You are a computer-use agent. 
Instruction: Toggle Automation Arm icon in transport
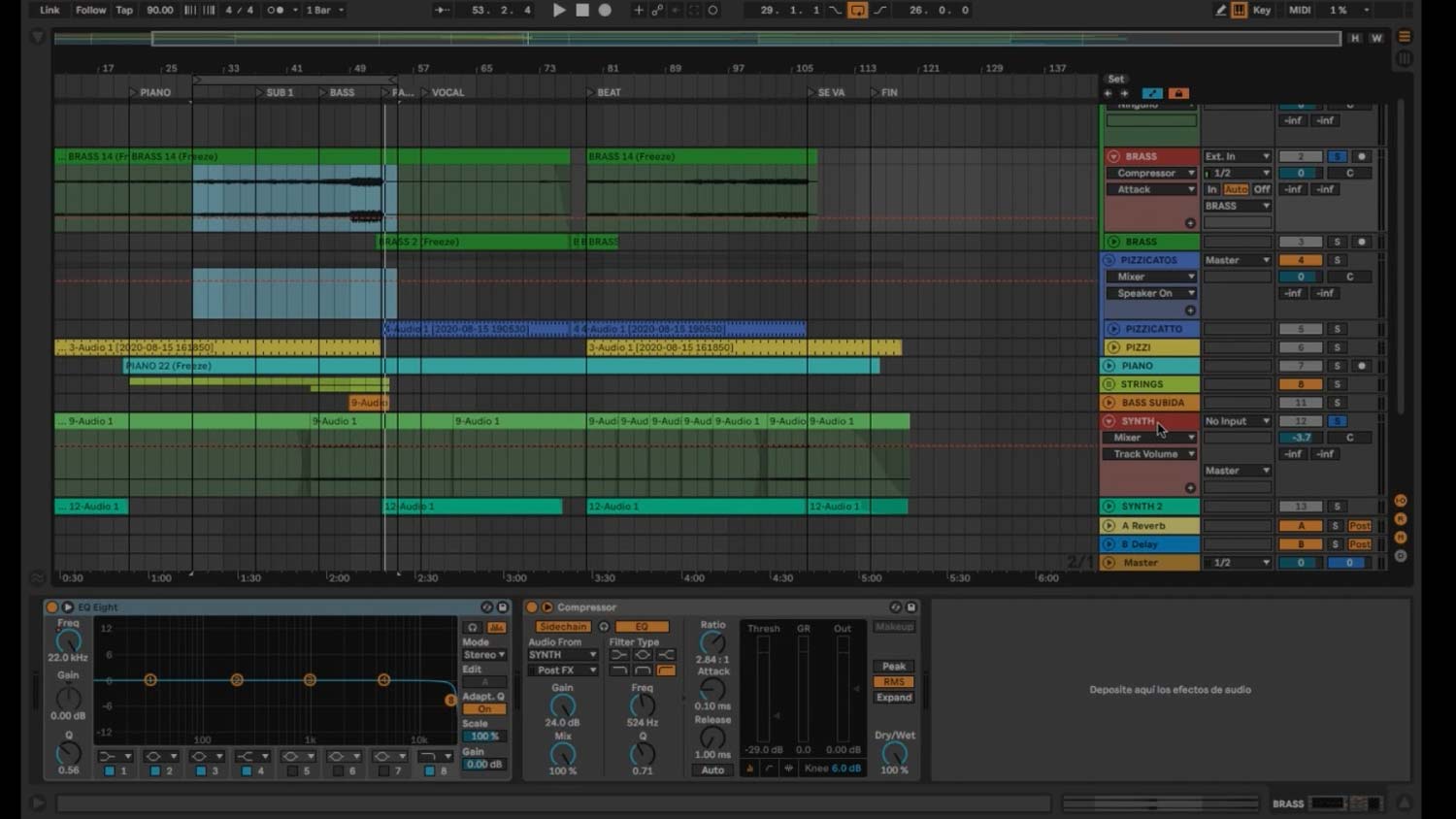pyautogui.click(x=657, y=10)
